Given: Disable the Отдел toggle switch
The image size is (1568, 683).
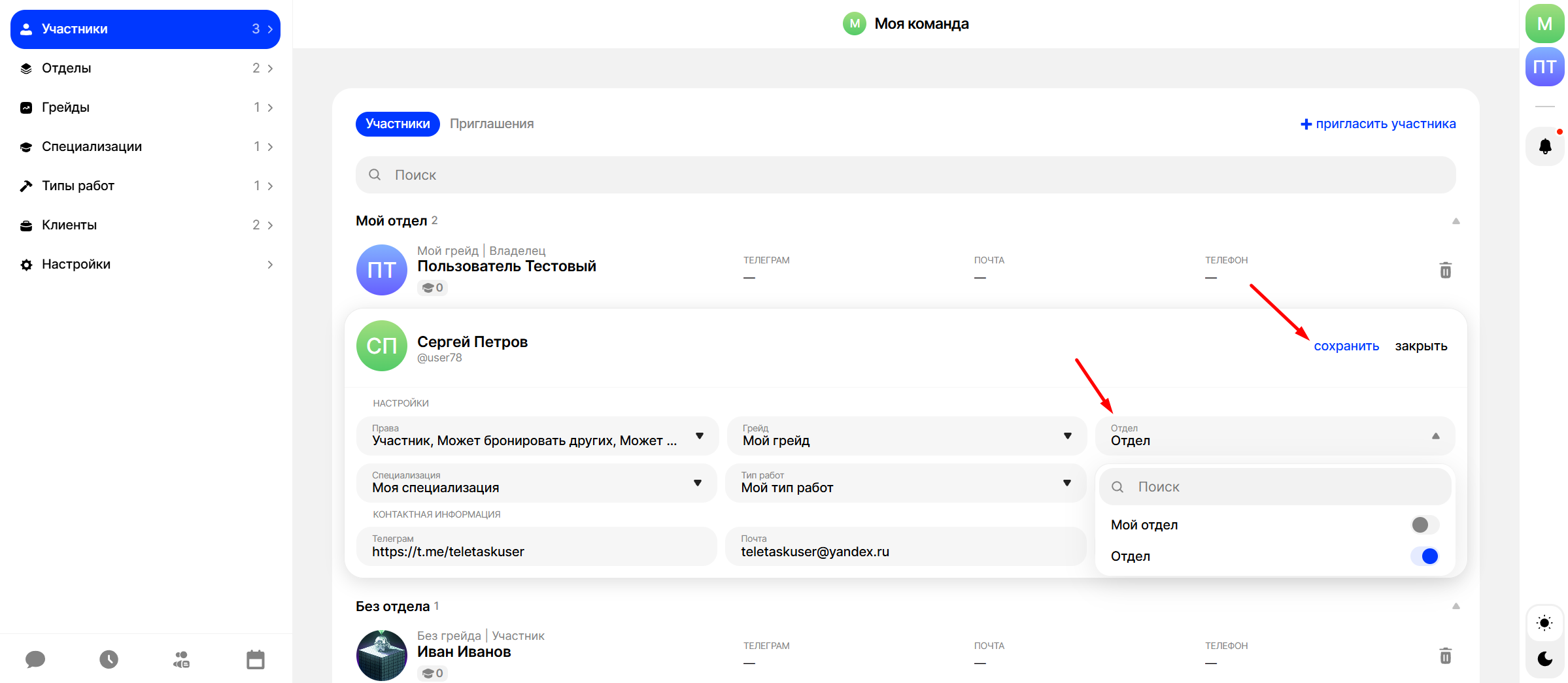Looking at the screenshot, I should pyautogui.click(x=1424, y=556).
